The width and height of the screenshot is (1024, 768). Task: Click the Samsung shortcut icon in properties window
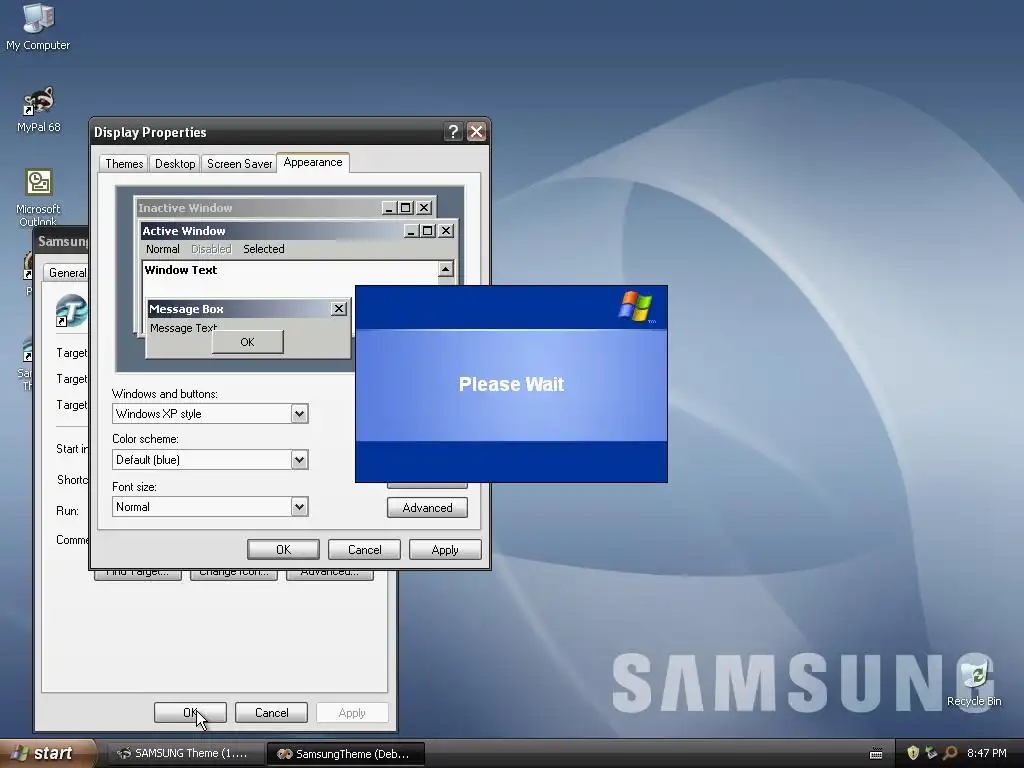(x=72, y=310)
